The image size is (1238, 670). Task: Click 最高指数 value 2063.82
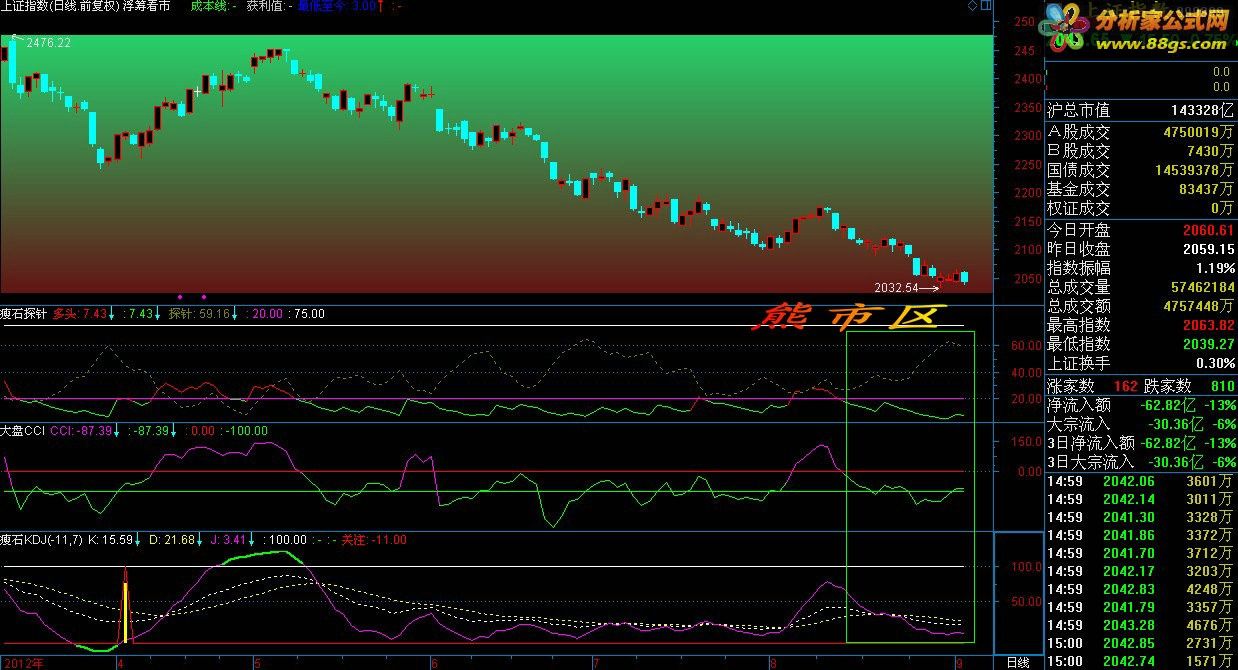1209,325
